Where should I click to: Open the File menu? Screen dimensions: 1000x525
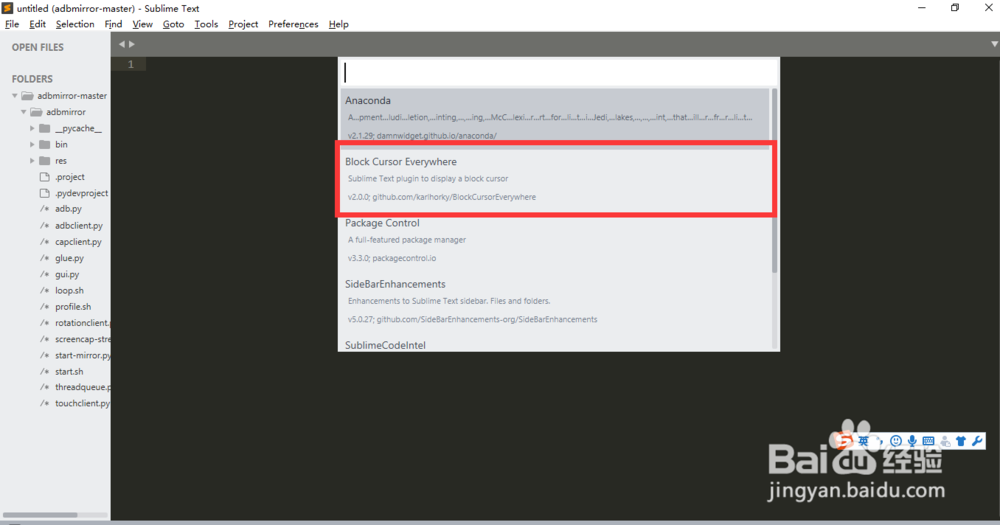12,24
